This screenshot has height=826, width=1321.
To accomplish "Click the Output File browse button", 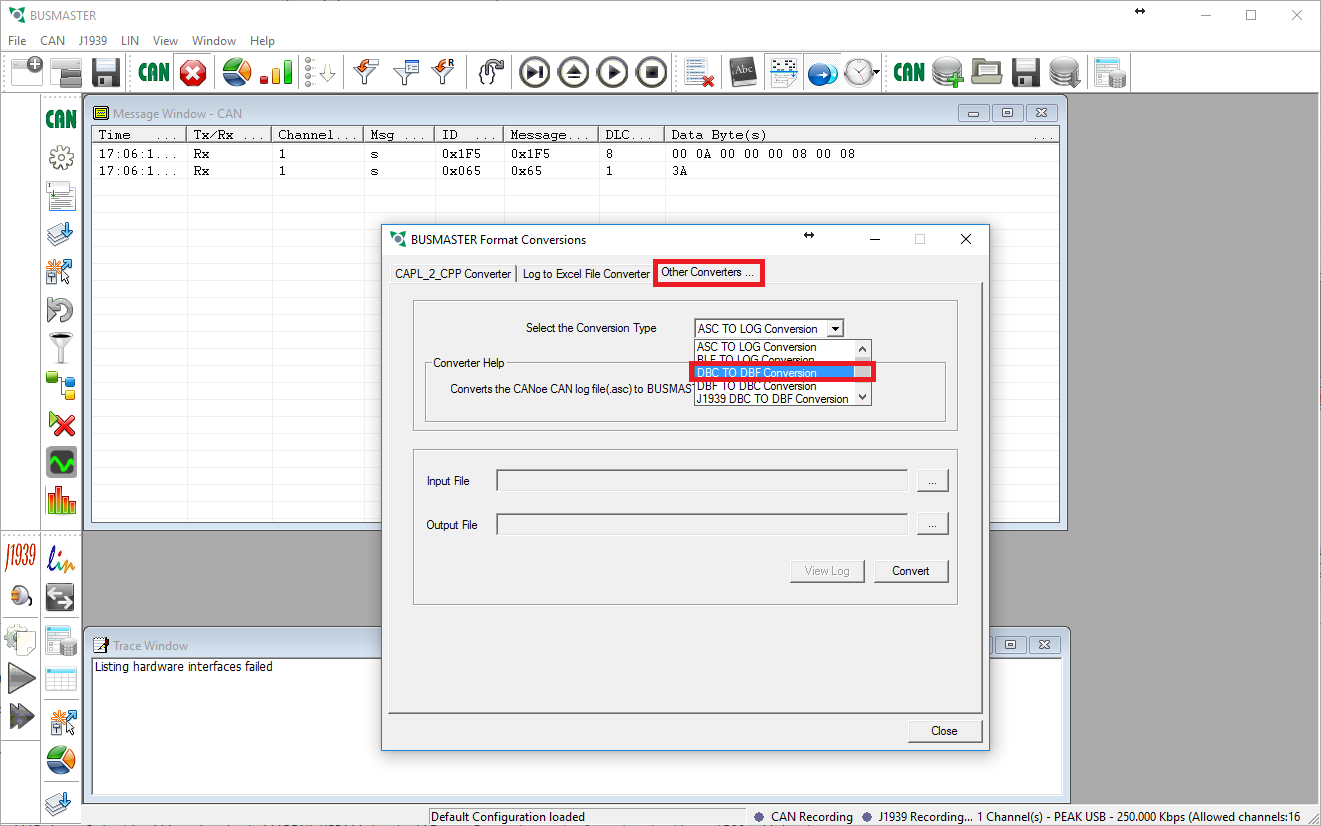I will coord(932,525).
